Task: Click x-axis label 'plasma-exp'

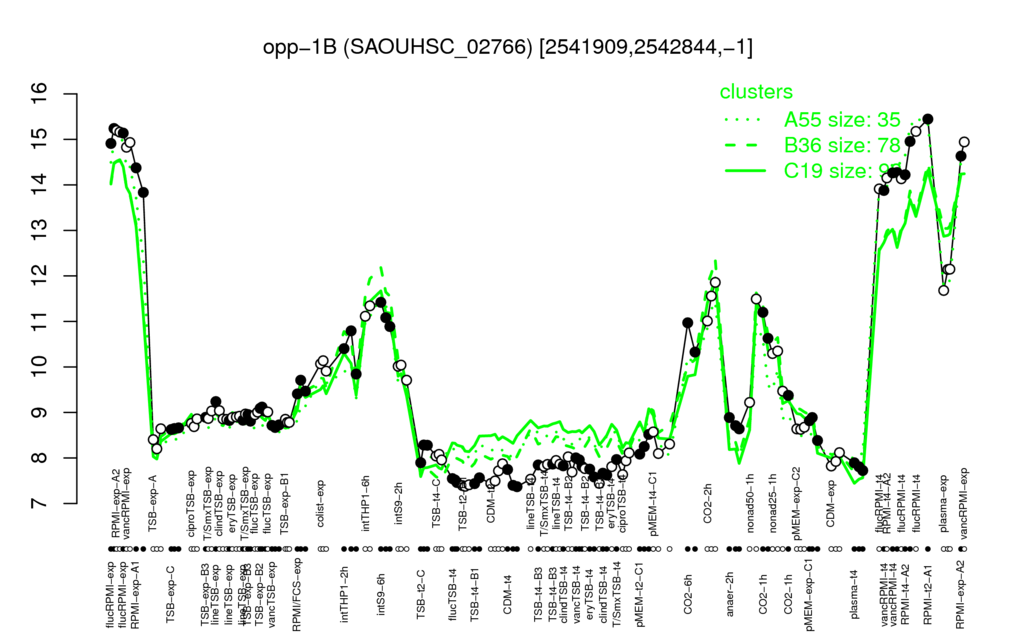Action: pos(944,503)
